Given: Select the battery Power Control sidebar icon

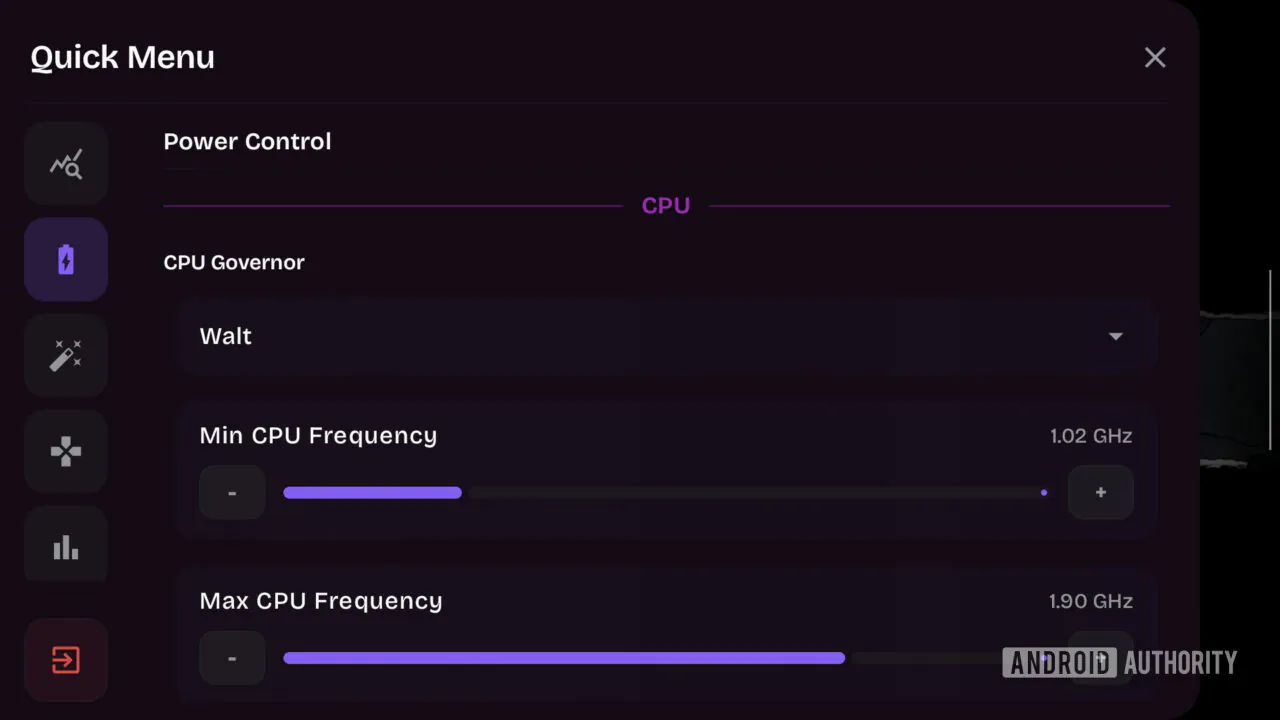Looking at the screenshot, I should pos(66,260).
